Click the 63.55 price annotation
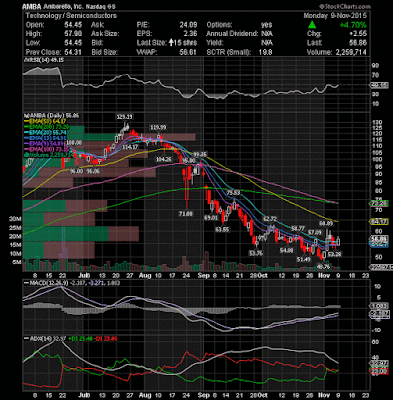Screen dimensions: 393x400 (x=222, y=230)
